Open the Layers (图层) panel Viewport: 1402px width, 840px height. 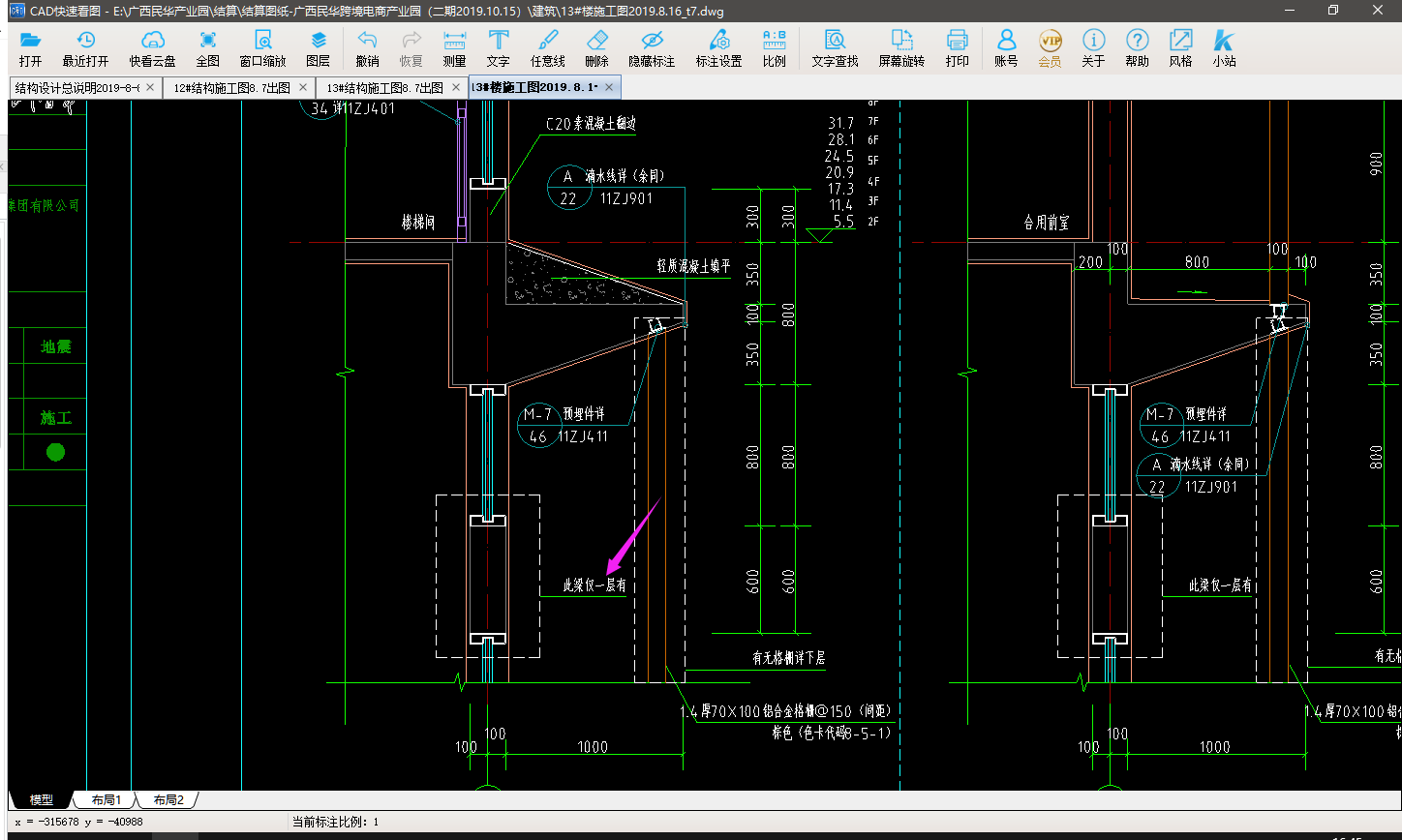coord(318,47)
